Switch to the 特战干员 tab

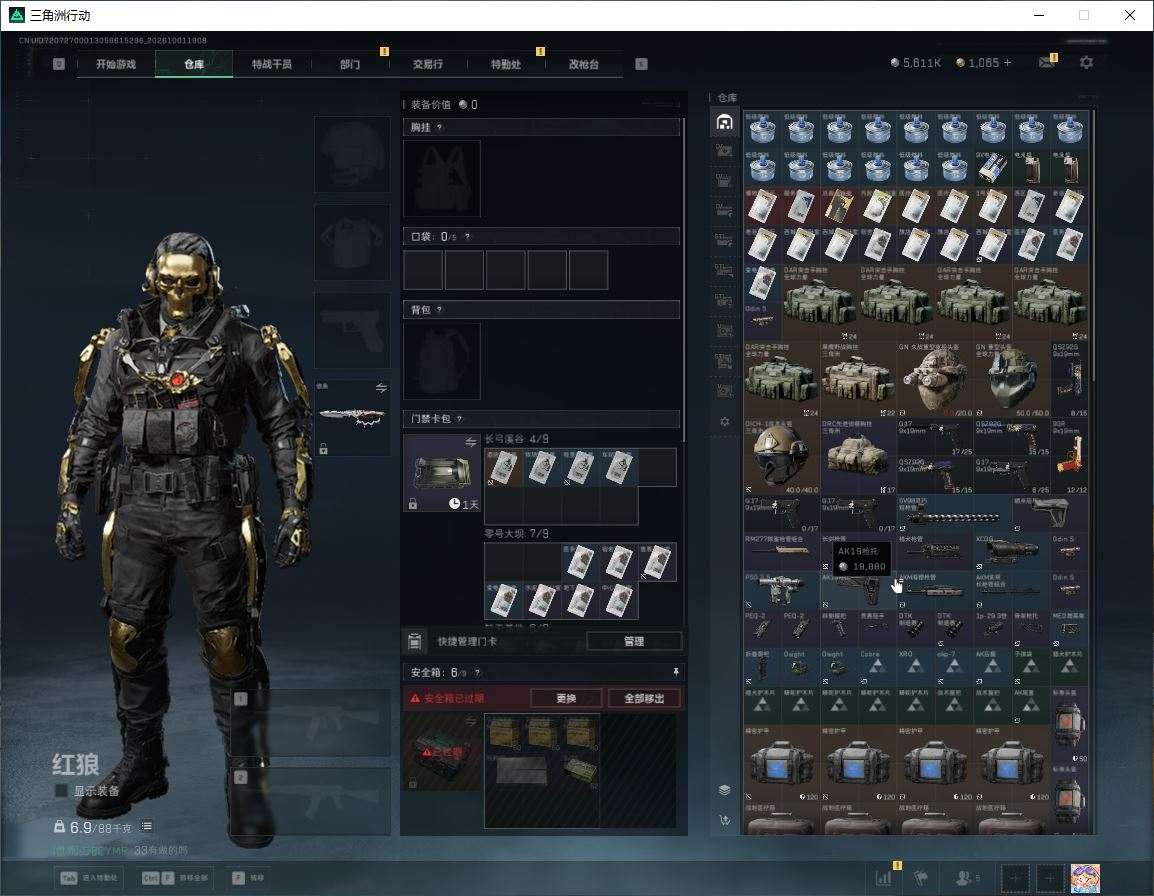pyautogui.click(x=272, y=64)
